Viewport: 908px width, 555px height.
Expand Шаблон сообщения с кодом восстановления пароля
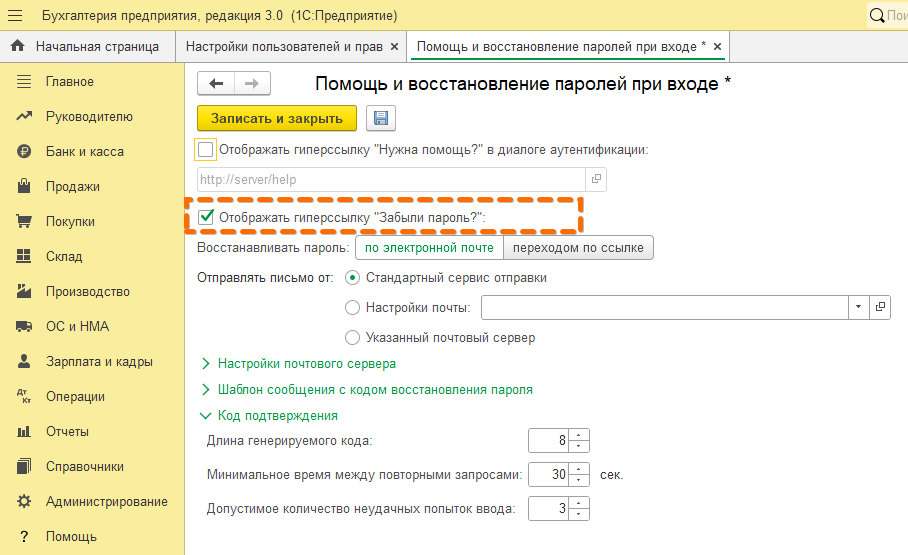click(375, 389)
